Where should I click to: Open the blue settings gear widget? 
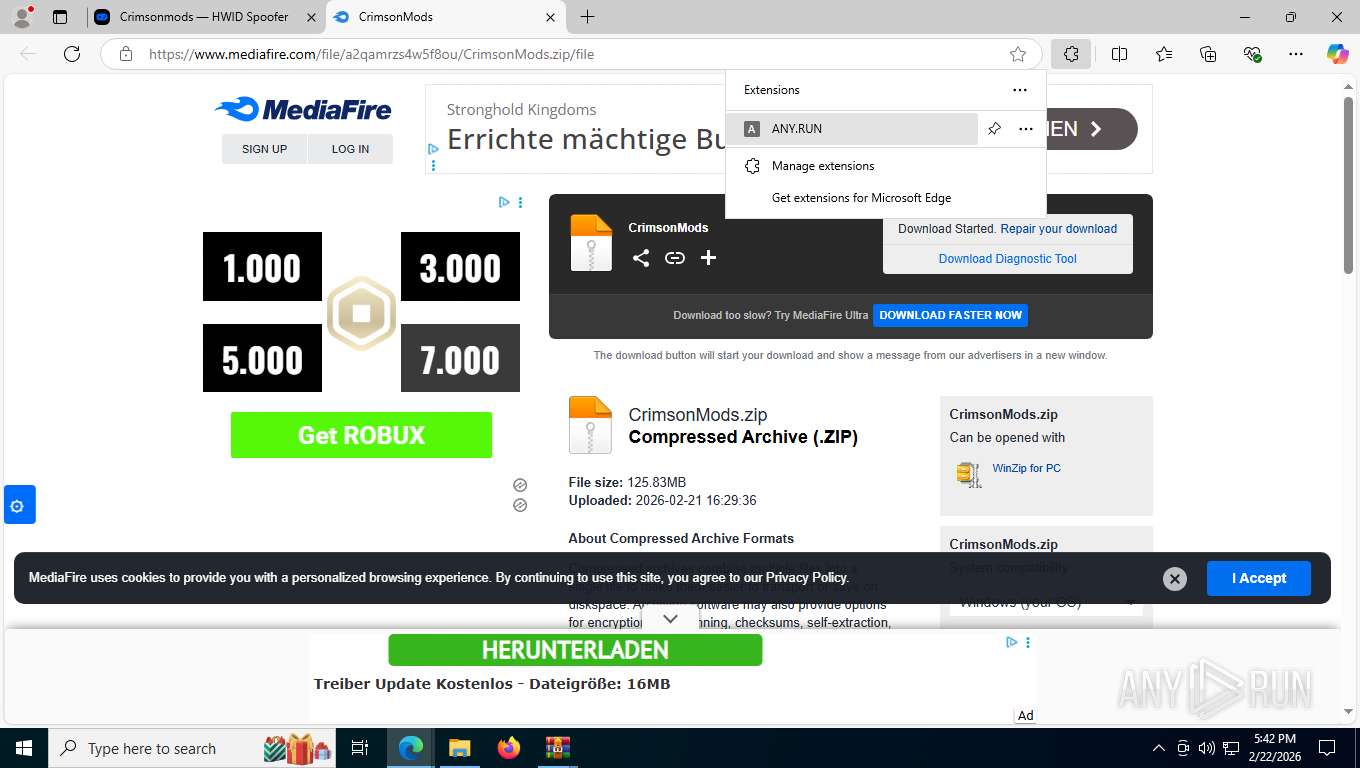[x=18, y=505]
